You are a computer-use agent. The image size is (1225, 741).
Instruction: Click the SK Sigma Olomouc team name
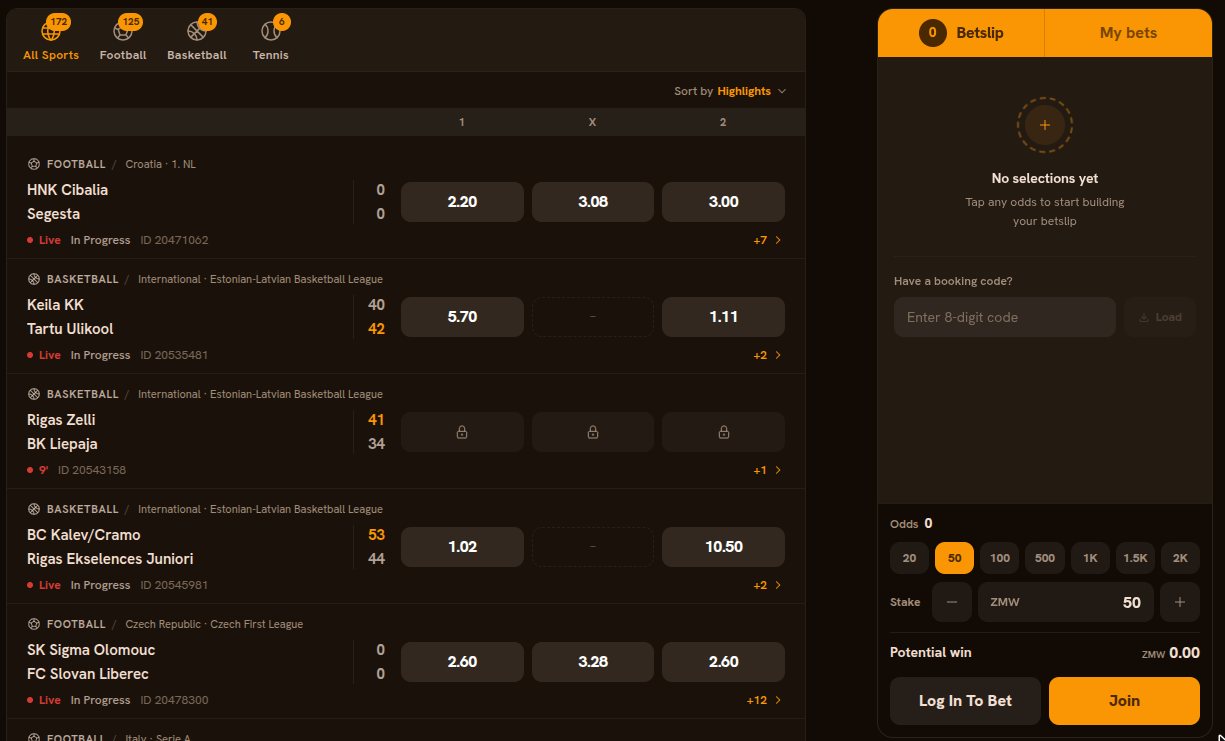coord(91,650)
